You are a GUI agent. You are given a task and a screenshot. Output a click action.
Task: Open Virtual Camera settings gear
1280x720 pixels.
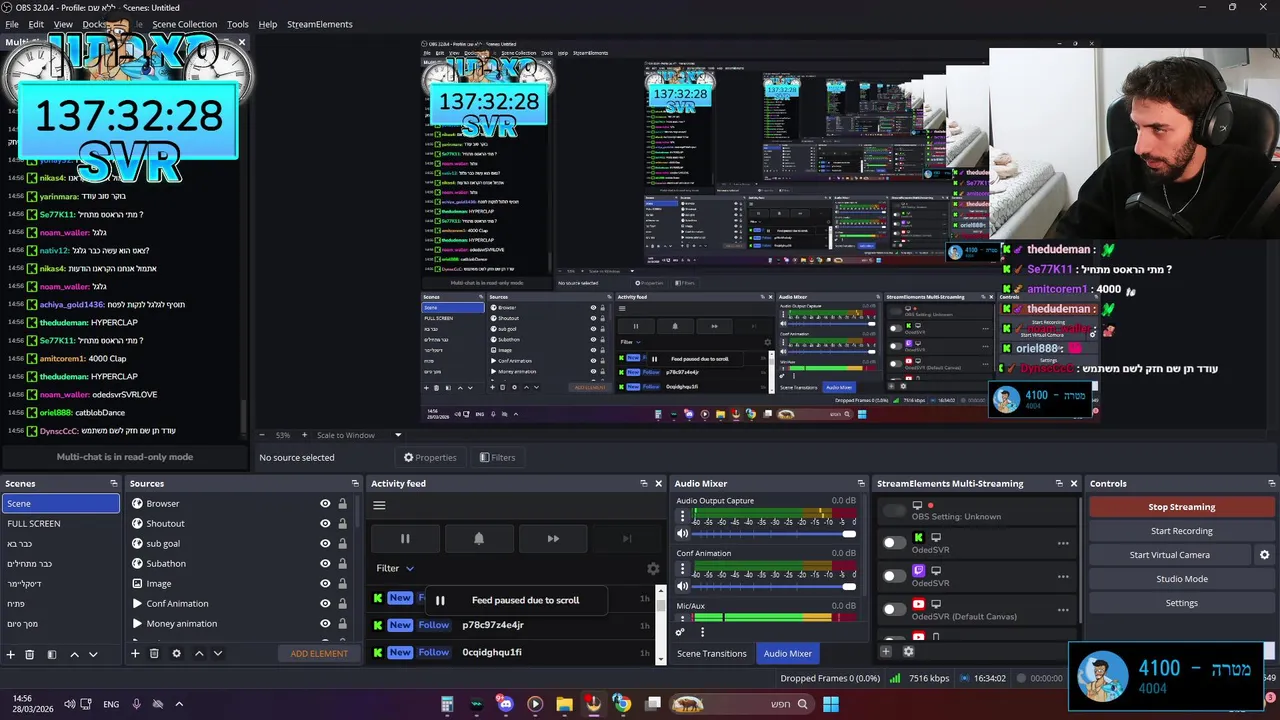click(x=1264, y=555)
